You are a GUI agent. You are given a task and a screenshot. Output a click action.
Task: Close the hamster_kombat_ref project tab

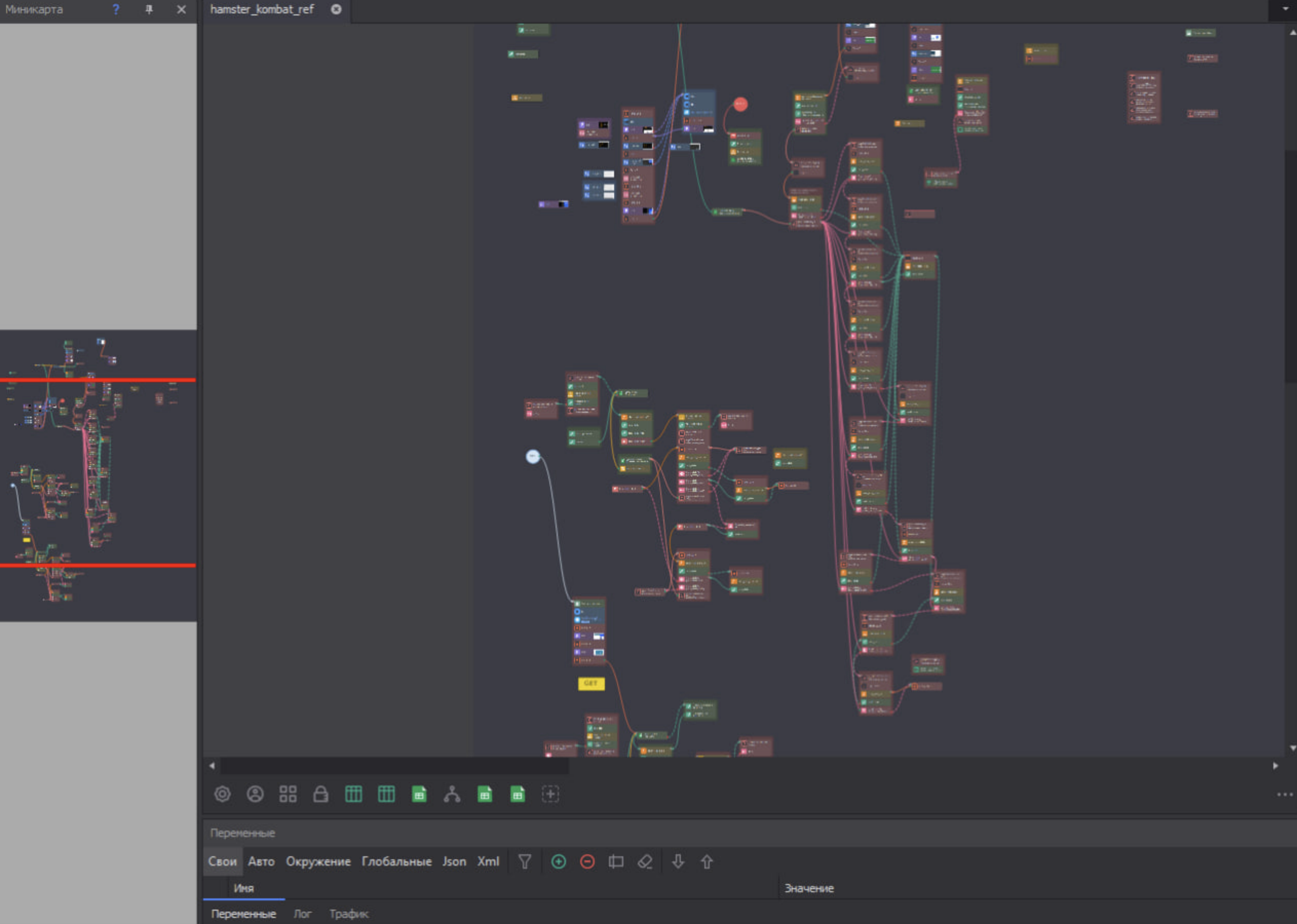(336, 10)
